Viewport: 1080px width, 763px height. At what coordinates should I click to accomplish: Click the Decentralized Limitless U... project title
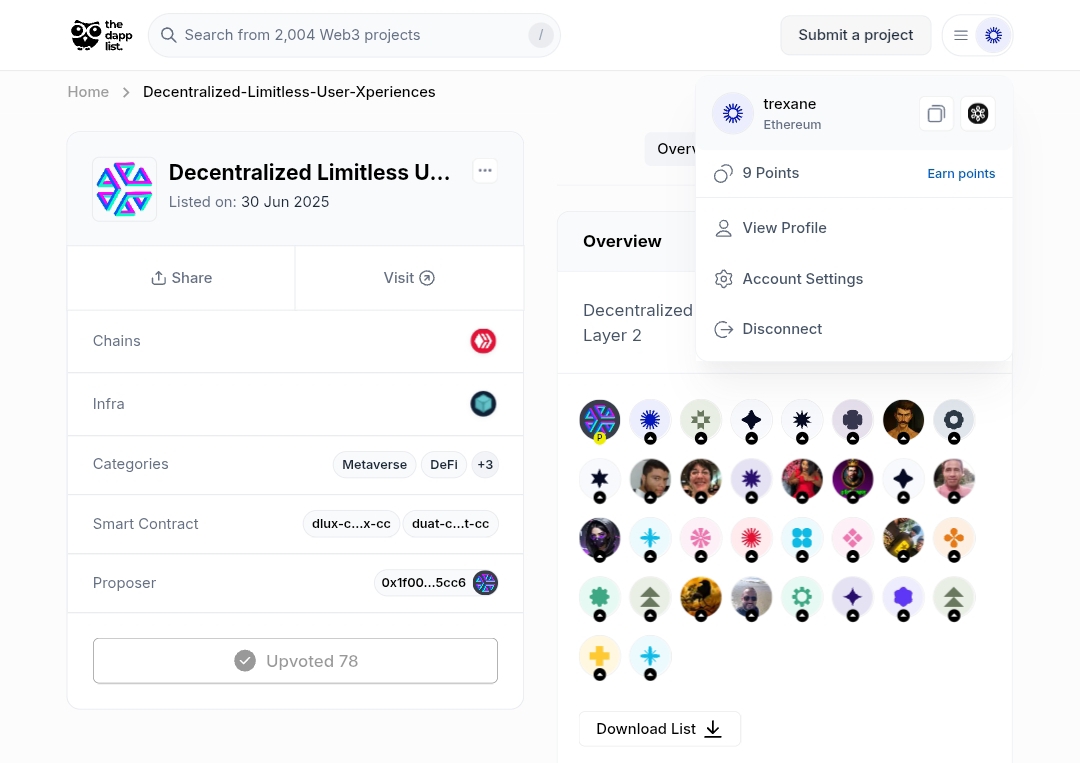click(x=309, y=172)
